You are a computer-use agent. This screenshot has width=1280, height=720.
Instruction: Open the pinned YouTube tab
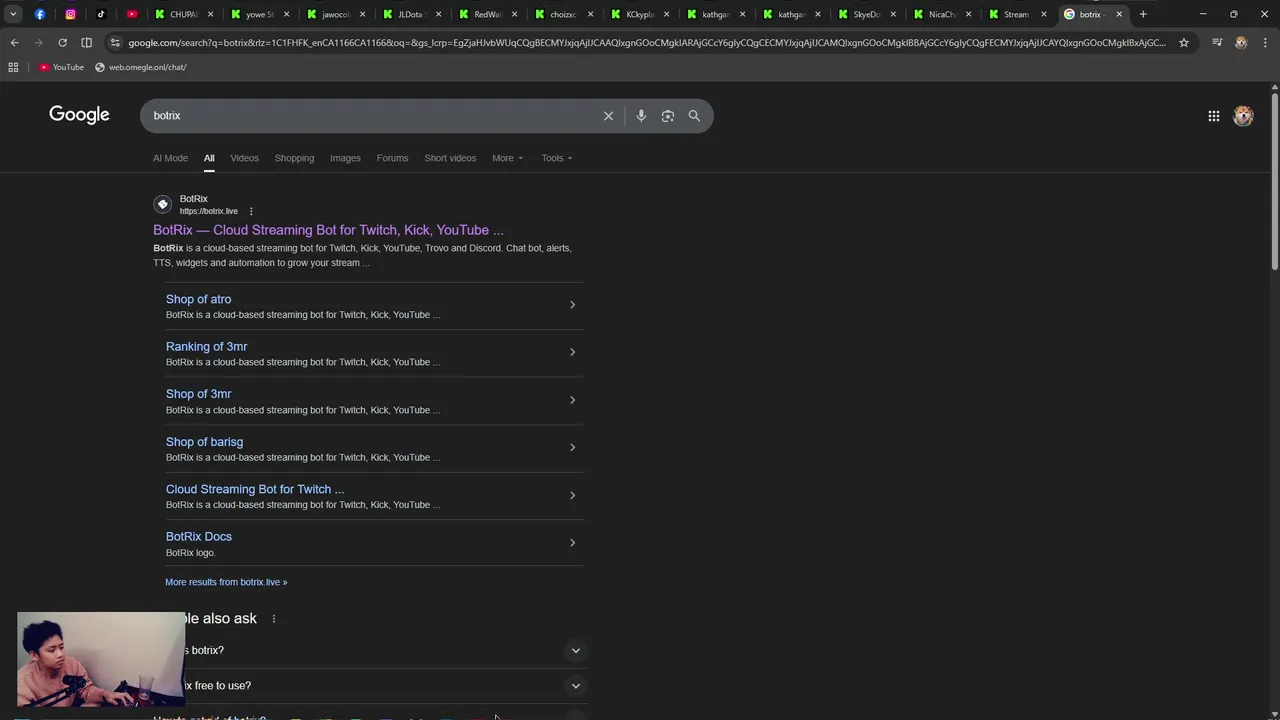point(132,14)
